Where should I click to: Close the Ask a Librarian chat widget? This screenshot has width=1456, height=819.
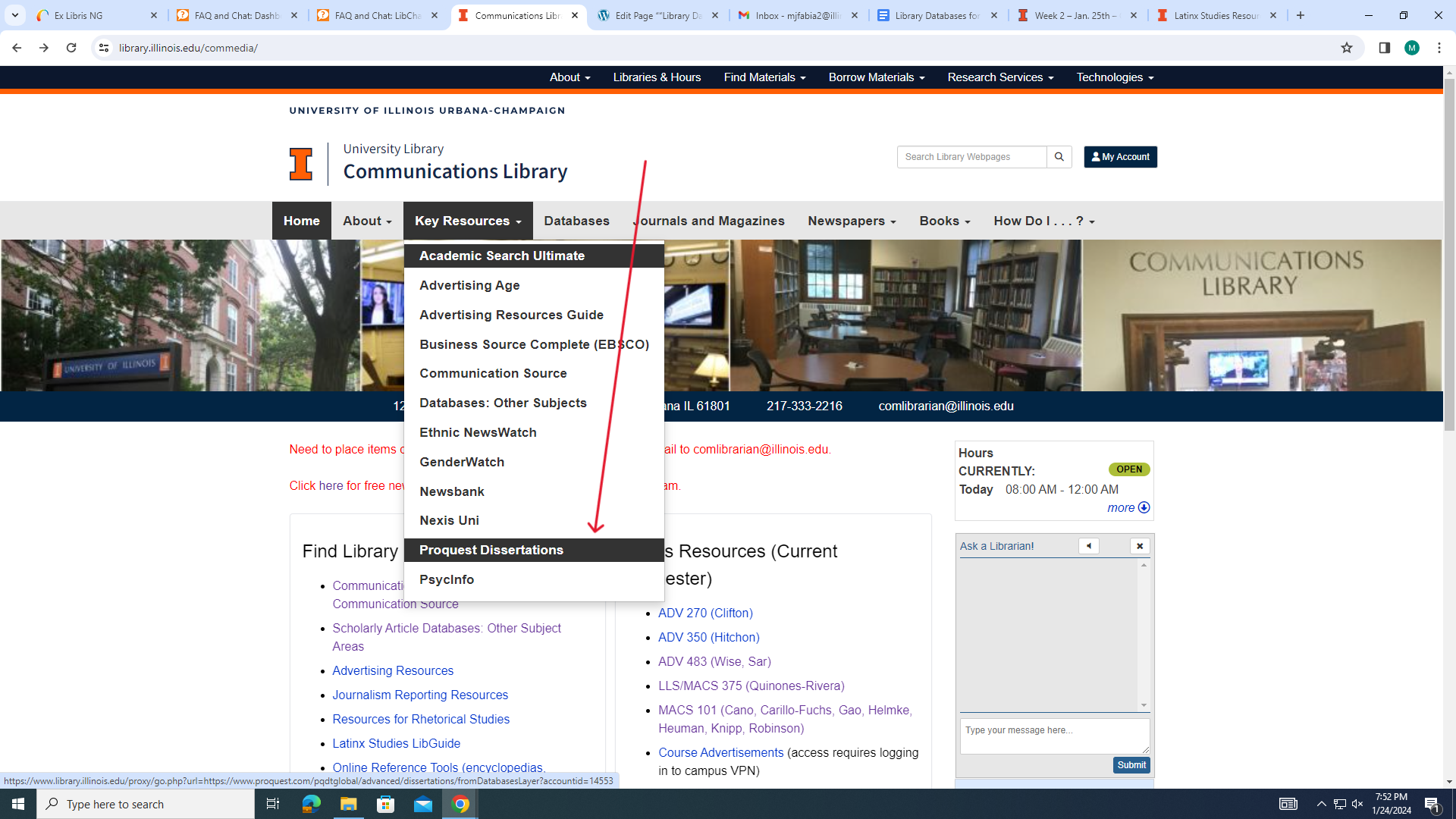click(x=1139, y=546)
